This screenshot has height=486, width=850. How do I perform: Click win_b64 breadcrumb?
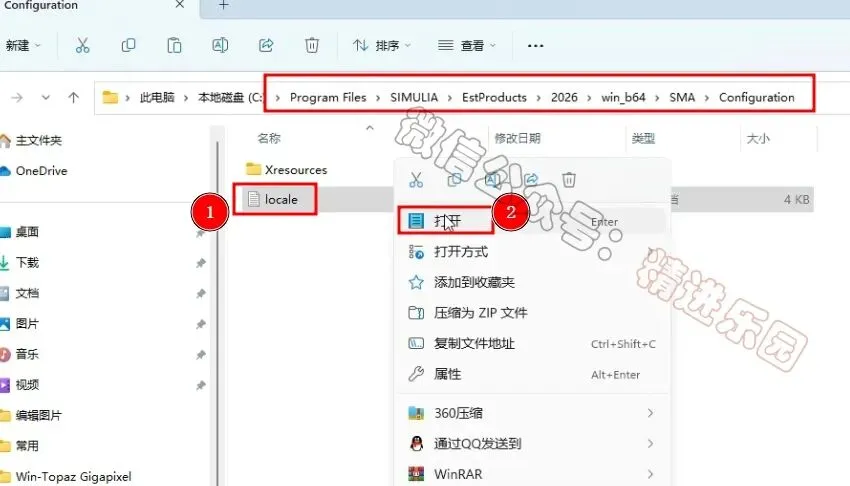(623, 98)
